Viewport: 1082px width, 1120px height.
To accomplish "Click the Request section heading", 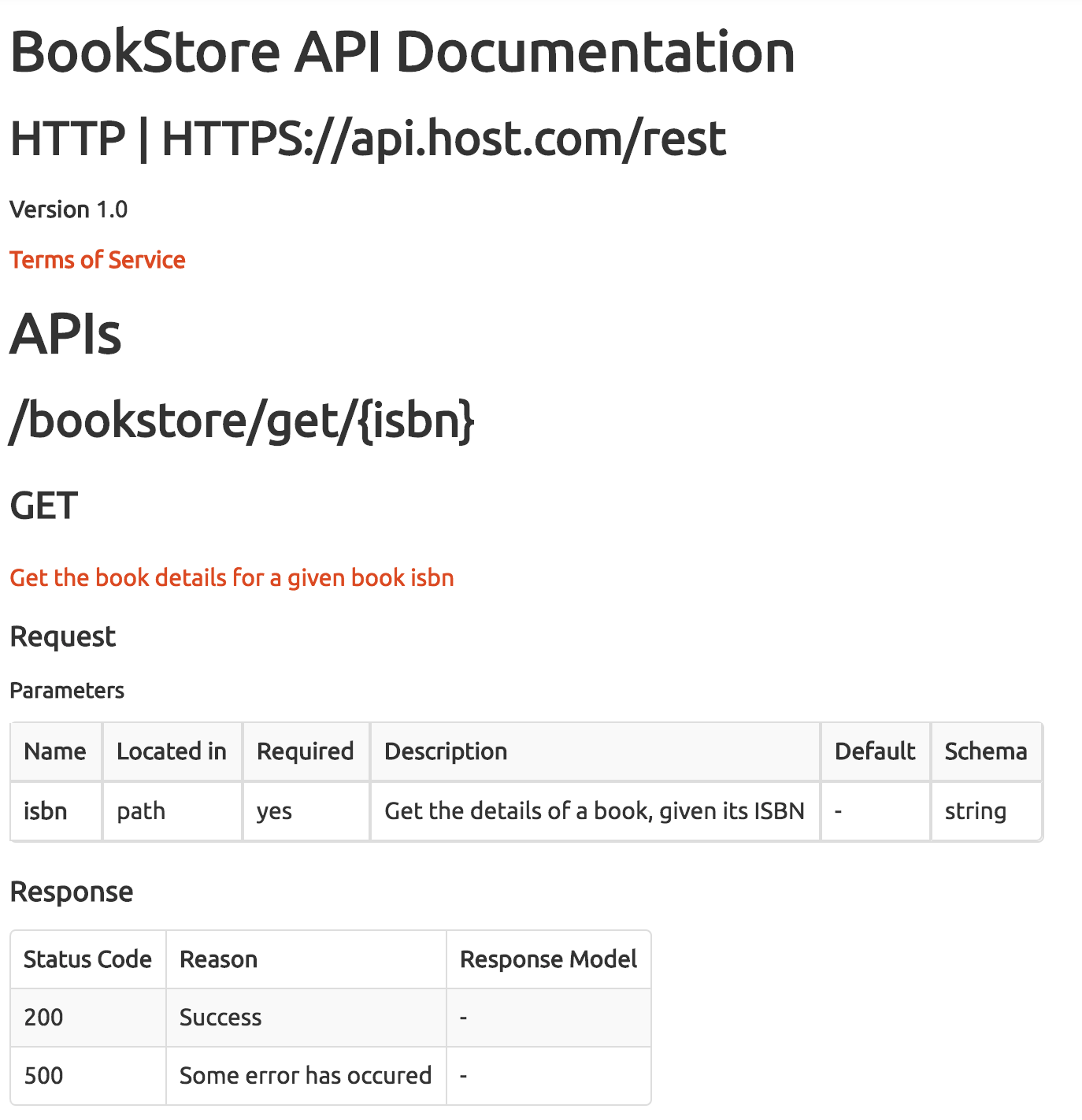I will [x=63, y=636].
